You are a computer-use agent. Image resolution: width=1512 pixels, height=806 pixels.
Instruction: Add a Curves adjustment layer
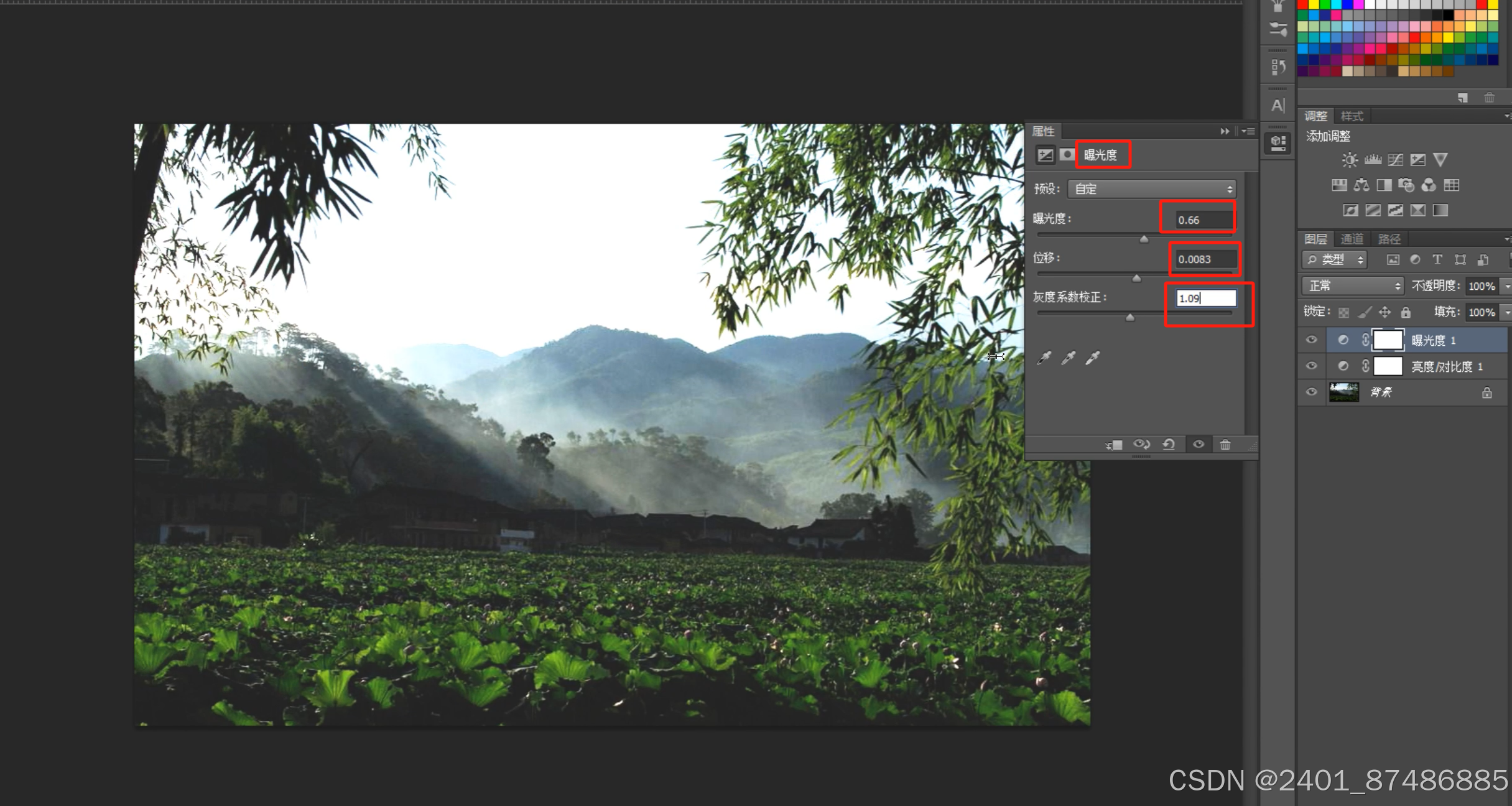1395,160
